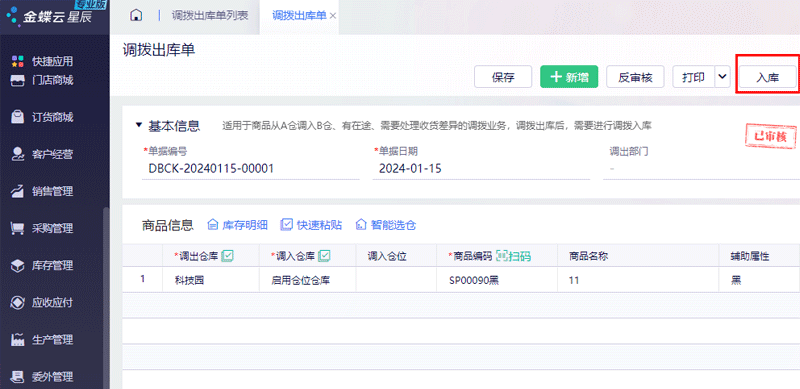Open the 快捷应用 sidebar icon

[18, 61]
